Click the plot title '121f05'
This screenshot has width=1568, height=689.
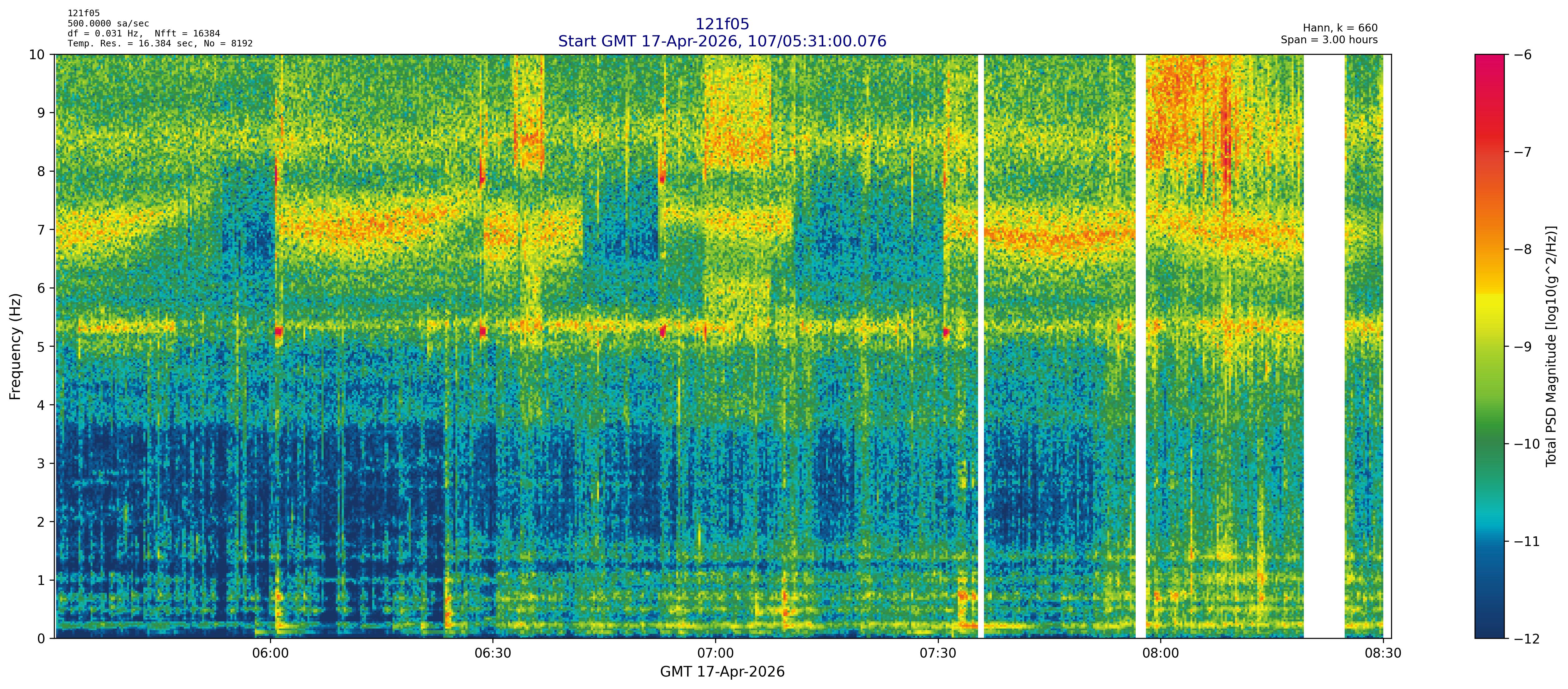click(x=722, y=24)
